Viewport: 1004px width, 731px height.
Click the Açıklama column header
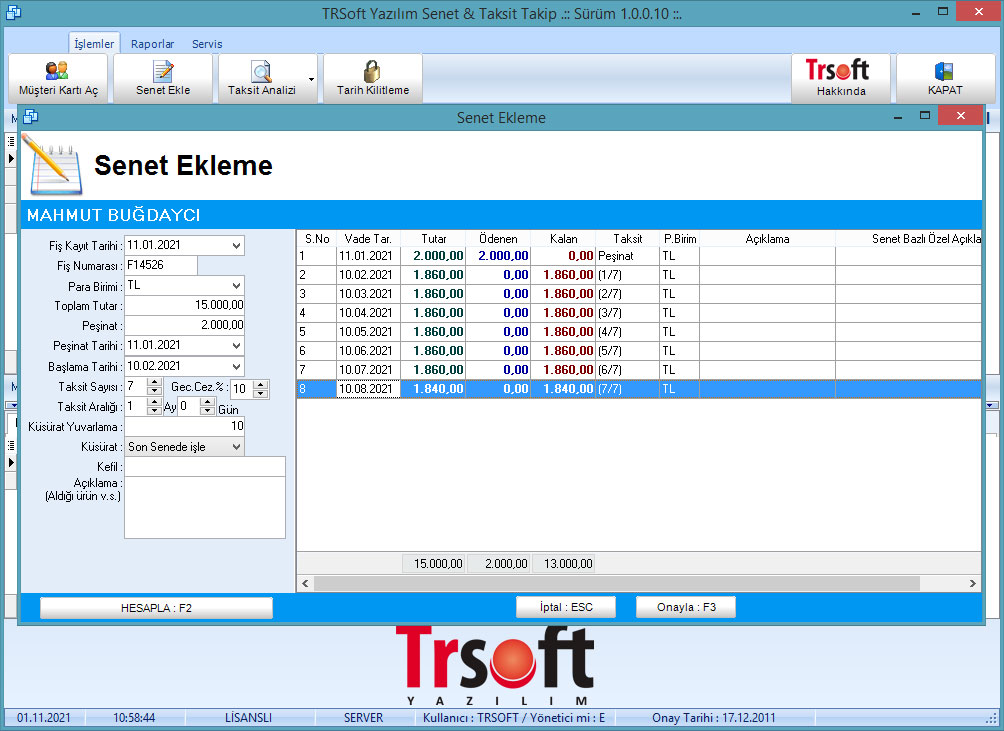(767, 239)
